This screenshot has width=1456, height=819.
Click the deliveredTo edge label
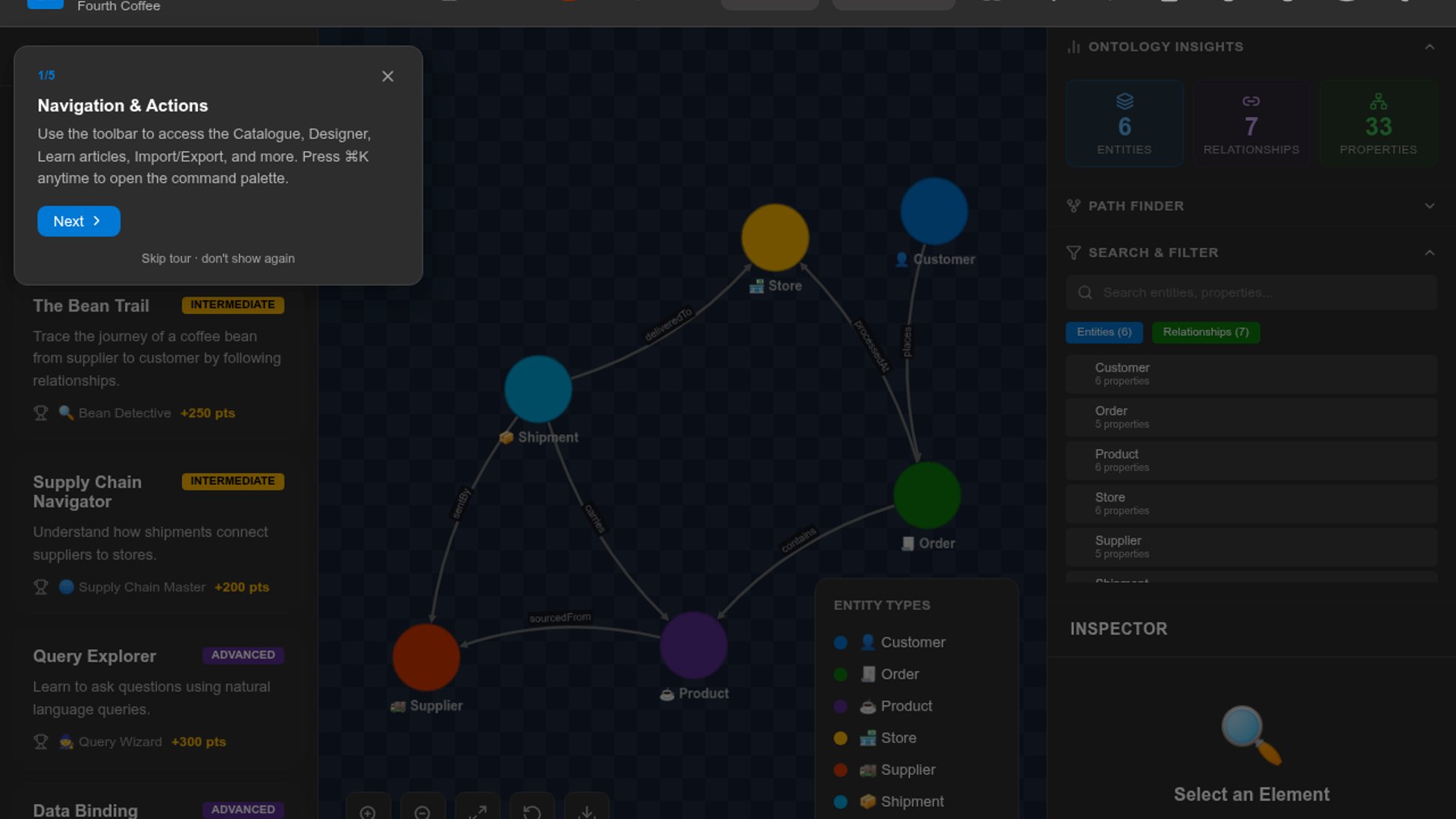coord(668,325)
